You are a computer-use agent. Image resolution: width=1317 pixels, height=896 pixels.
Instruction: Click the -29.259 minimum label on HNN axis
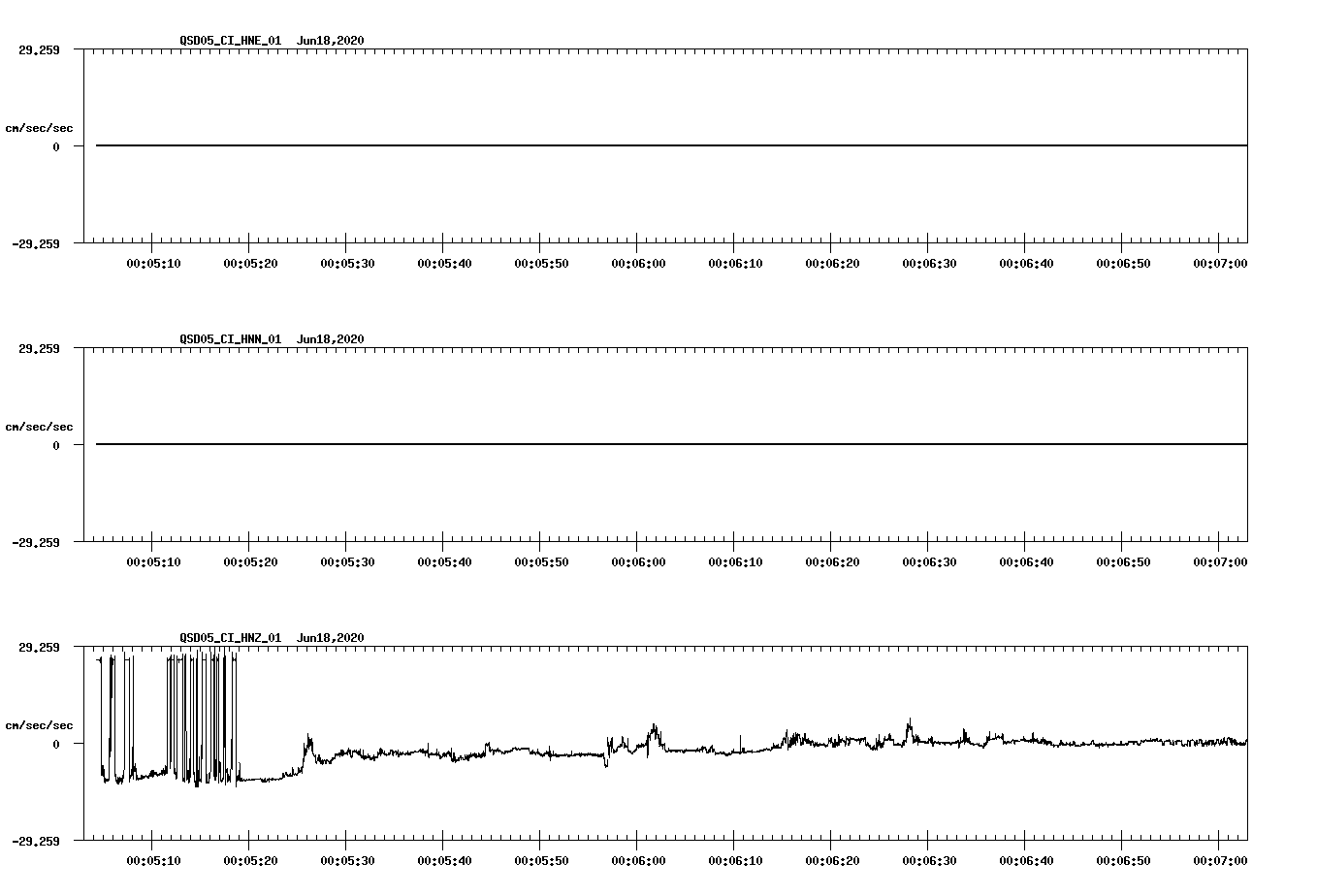click(36, 543)
